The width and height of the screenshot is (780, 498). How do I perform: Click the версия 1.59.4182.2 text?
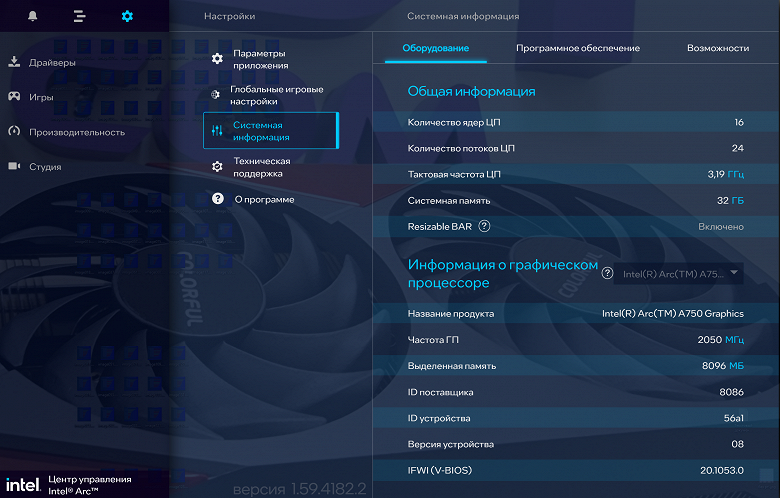pos(299,489)
